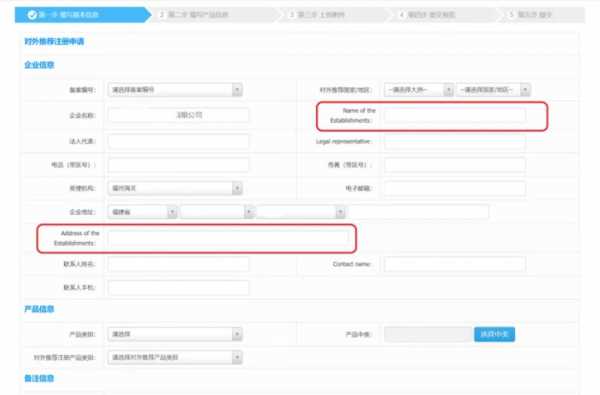Screen dimensions: 600x395
Task: Click the blue select subcategory button
Action: point(494,334)
